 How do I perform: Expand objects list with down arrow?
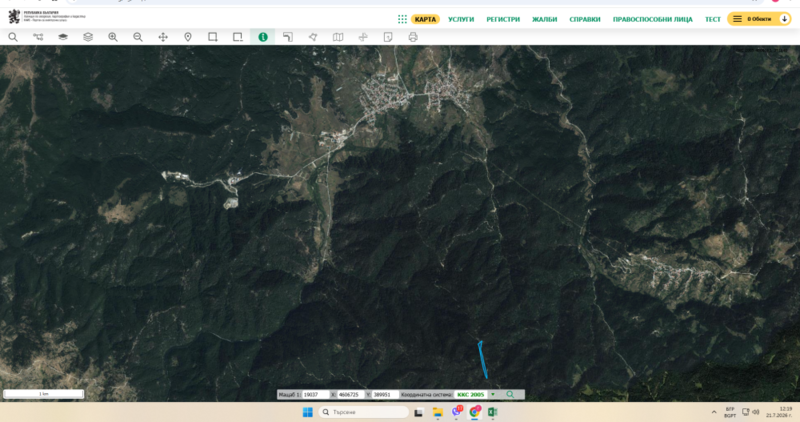pyautogui.click(x=785, y=19)
